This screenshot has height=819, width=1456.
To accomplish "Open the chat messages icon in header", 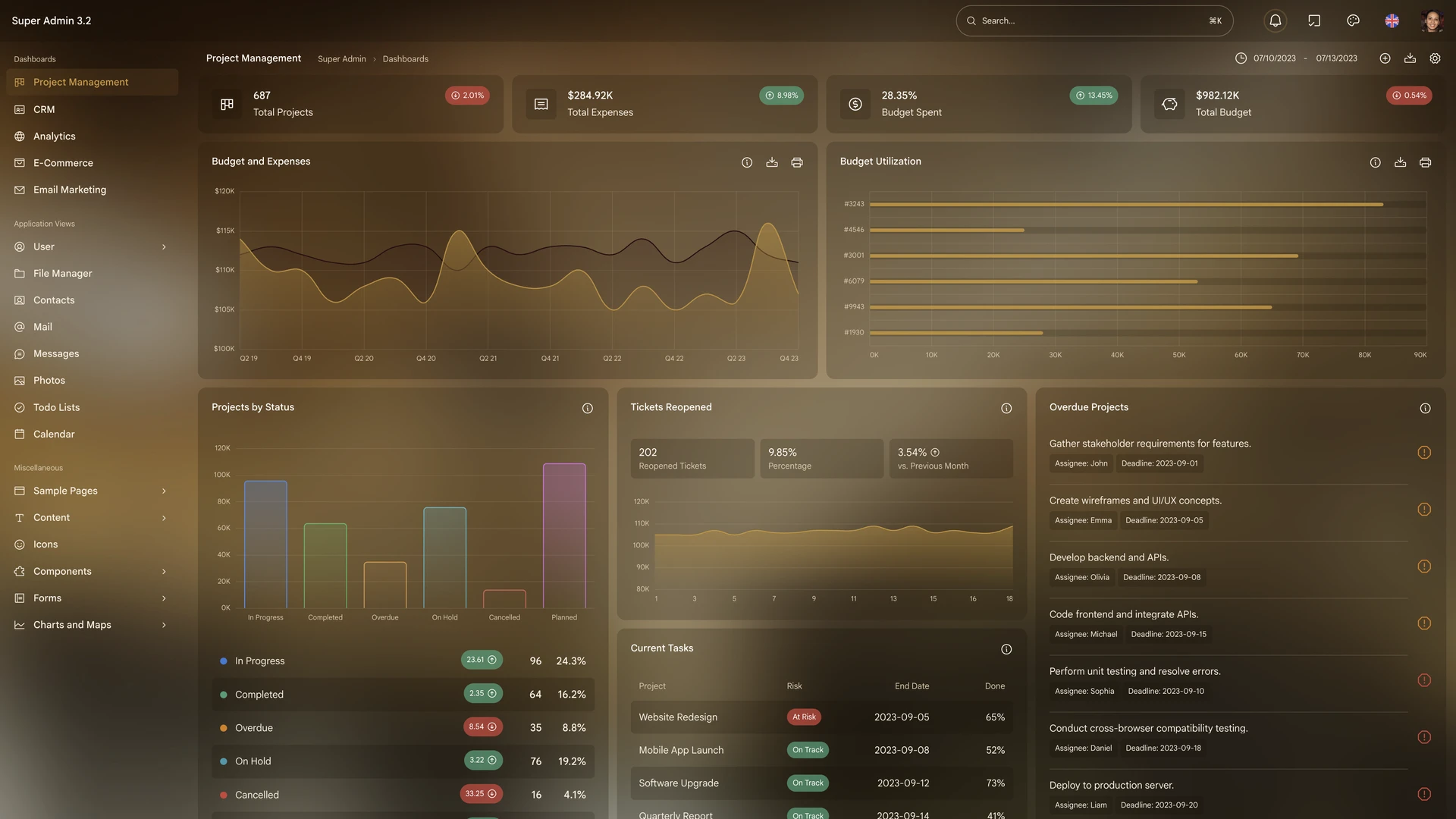I will pyautogui.click(x=1314, y=20).
